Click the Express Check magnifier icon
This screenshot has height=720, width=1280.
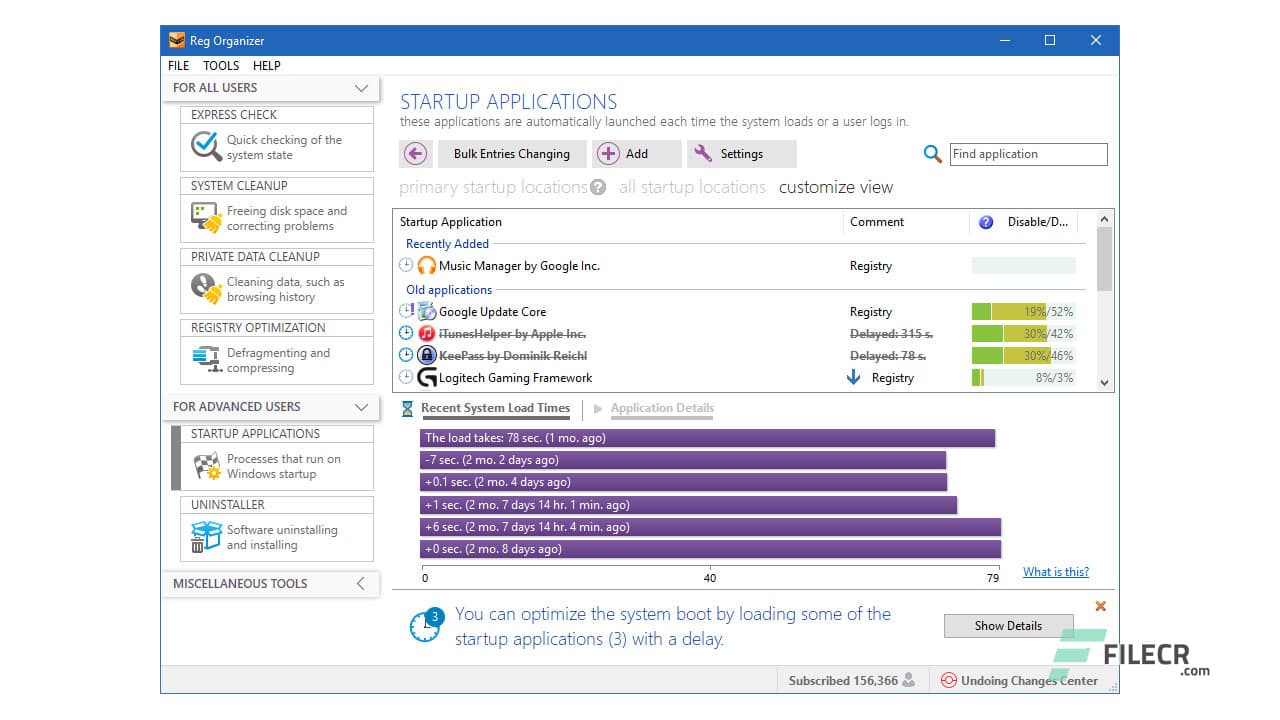coord(206,147)
